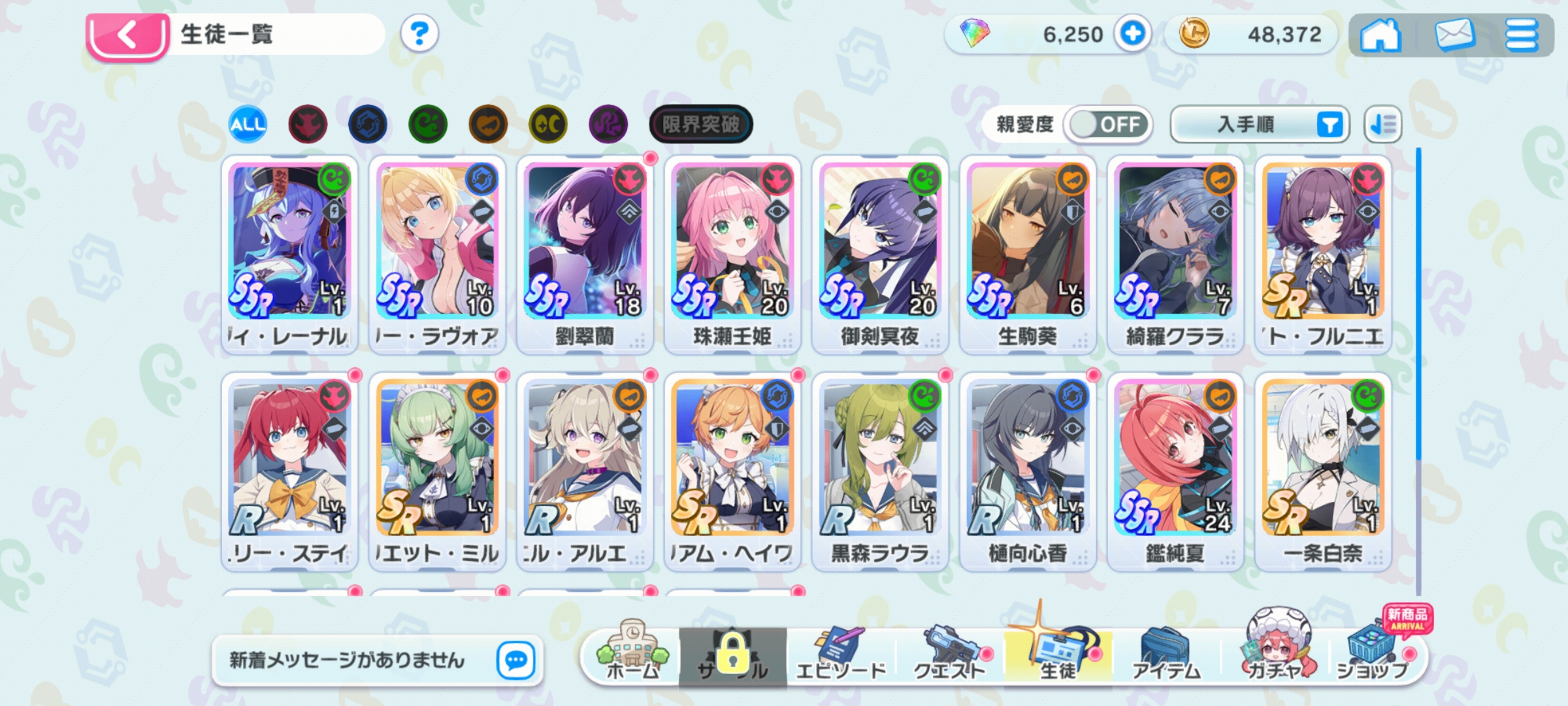Open the help question mark icon
This screenshot has width=1568, height=706.
pos(419,33)
